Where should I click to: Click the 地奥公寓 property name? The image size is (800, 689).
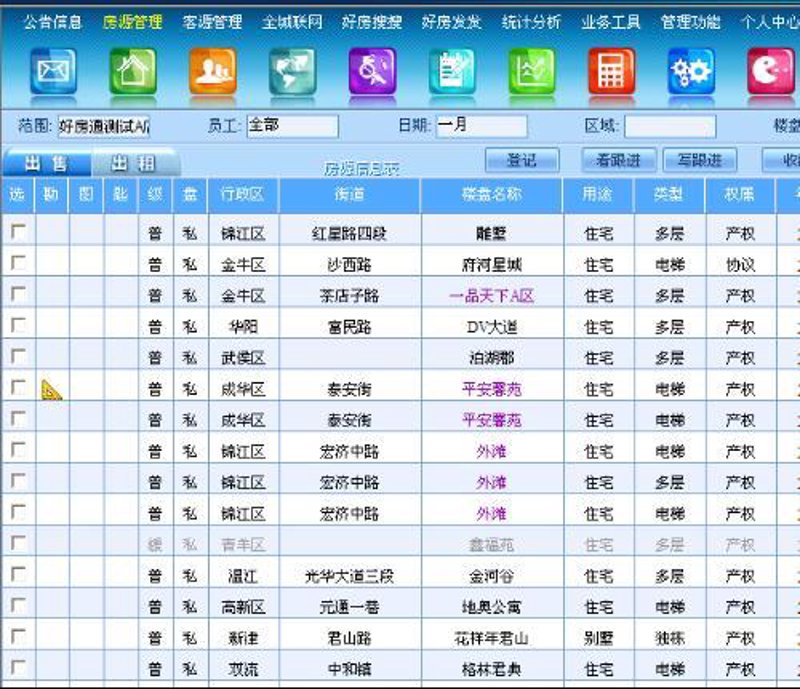(x=491, y=607)
